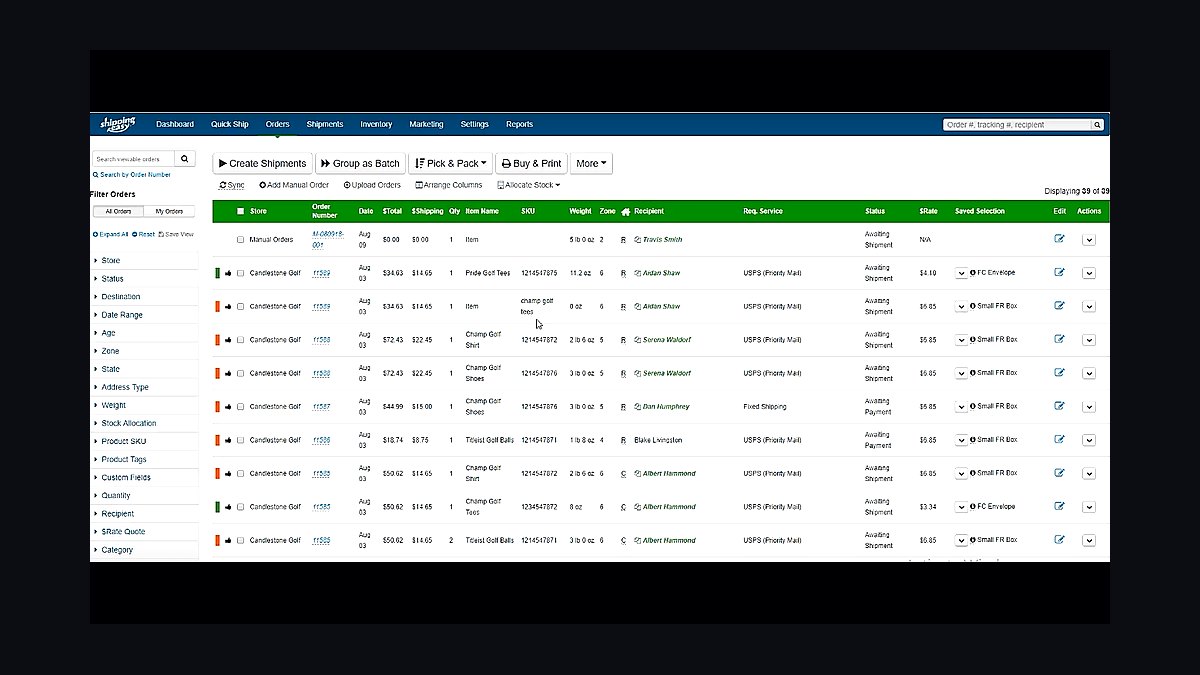The image size is (1200, 675).
Task: Tick the checkbox for the Serena Waldorf Champ Golf Shirt order
Action: [240, 340]
